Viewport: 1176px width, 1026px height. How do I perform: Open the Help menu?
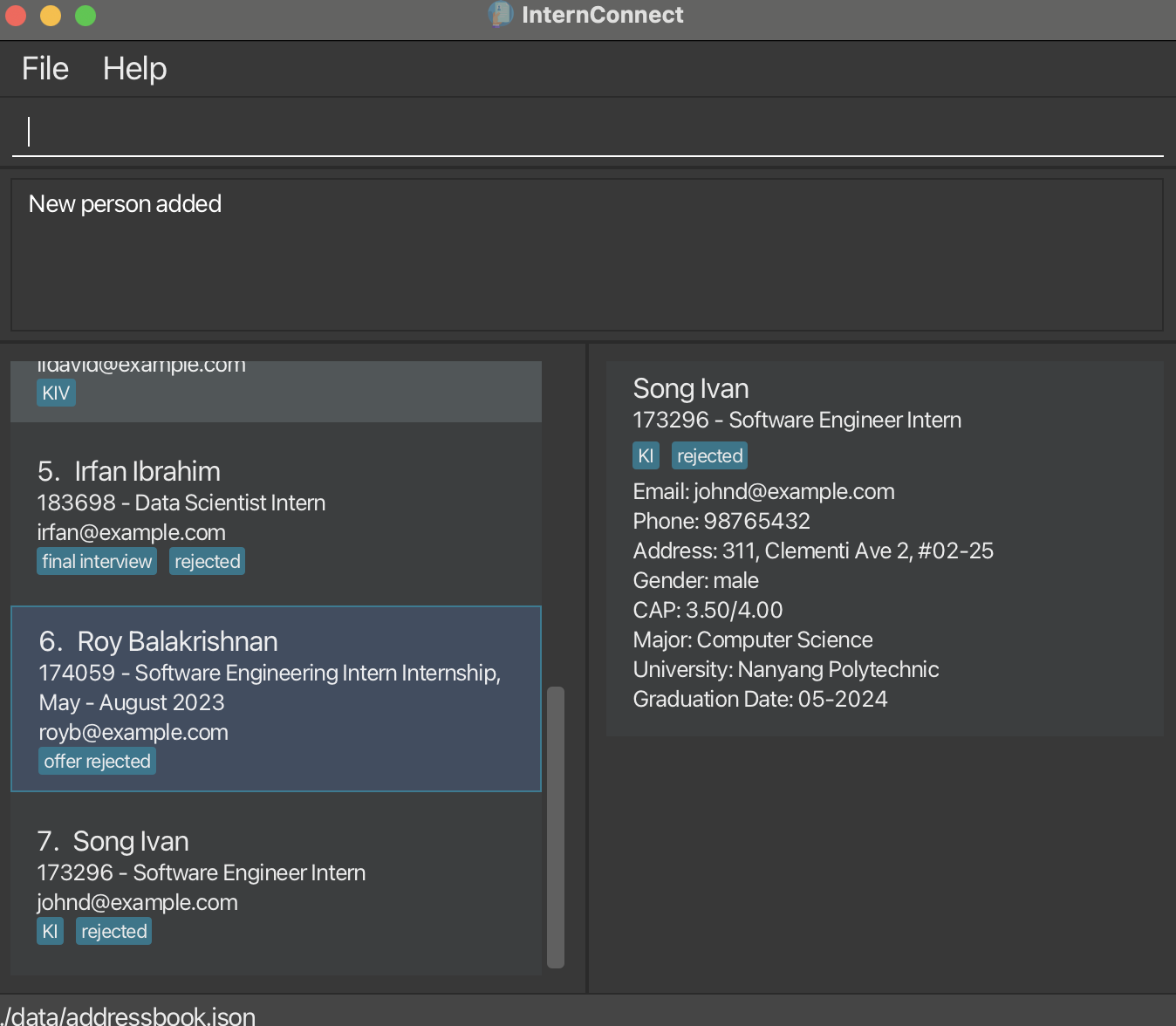point(134,69)
